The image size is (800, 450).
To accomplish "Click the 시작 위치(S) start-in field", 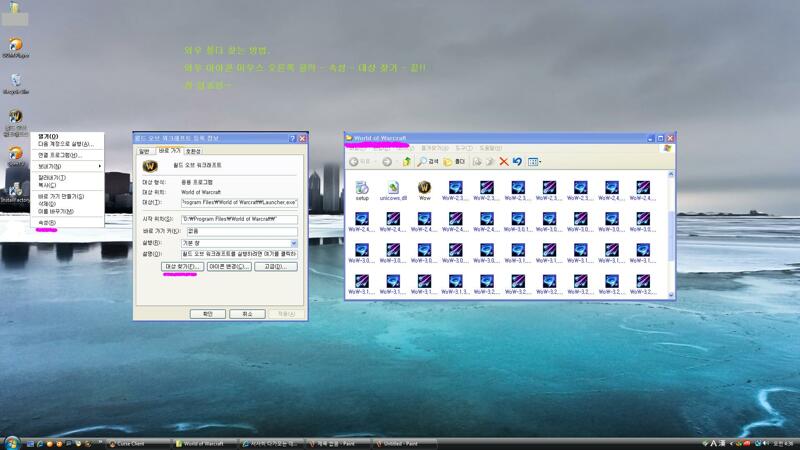I will [239, 219].
